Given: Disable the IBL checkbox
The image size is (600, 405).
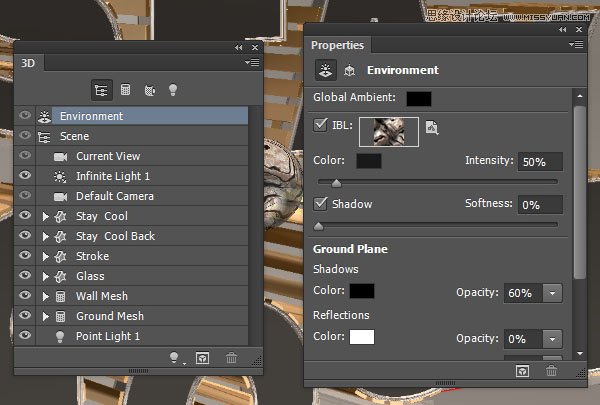Looking at the screenshot, I should [321, 126].
